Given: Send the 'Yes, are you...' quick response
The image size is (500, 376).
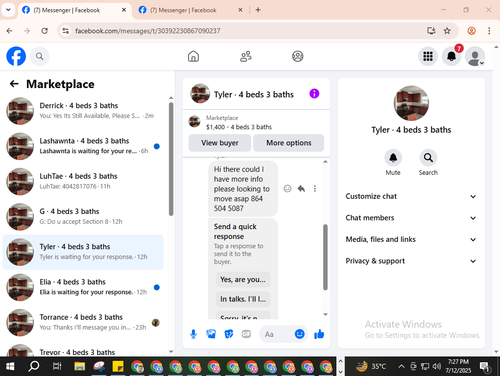Looking at the screenshot, I should (243, 279).
